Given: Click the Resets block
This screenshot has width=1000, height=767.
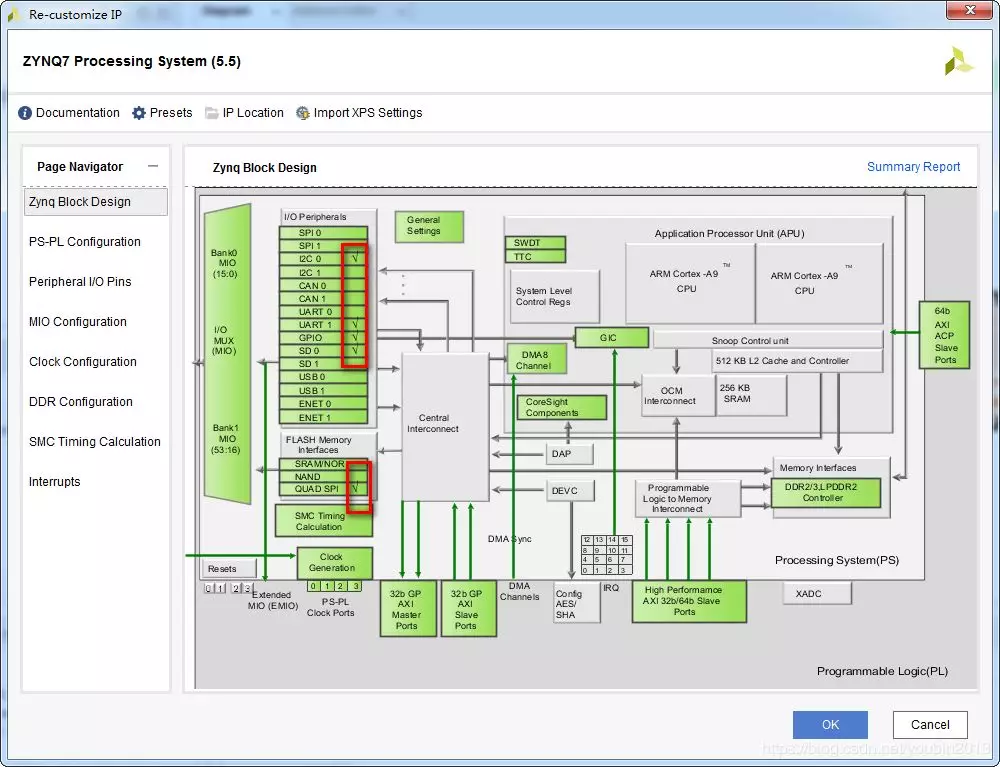Looking at the screenshot, I should pyautogui.click(x=229, y=568).
